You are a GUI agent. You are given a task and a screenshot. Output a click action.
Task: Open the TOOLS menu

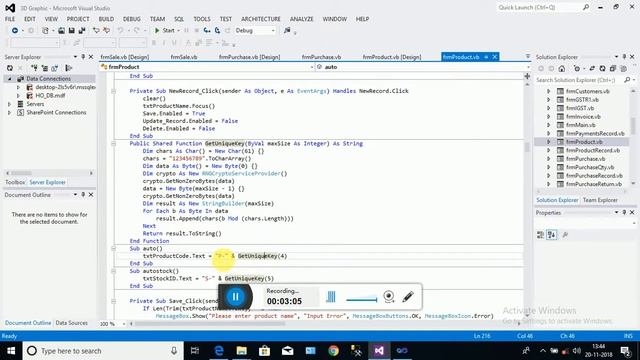(202, 19)
